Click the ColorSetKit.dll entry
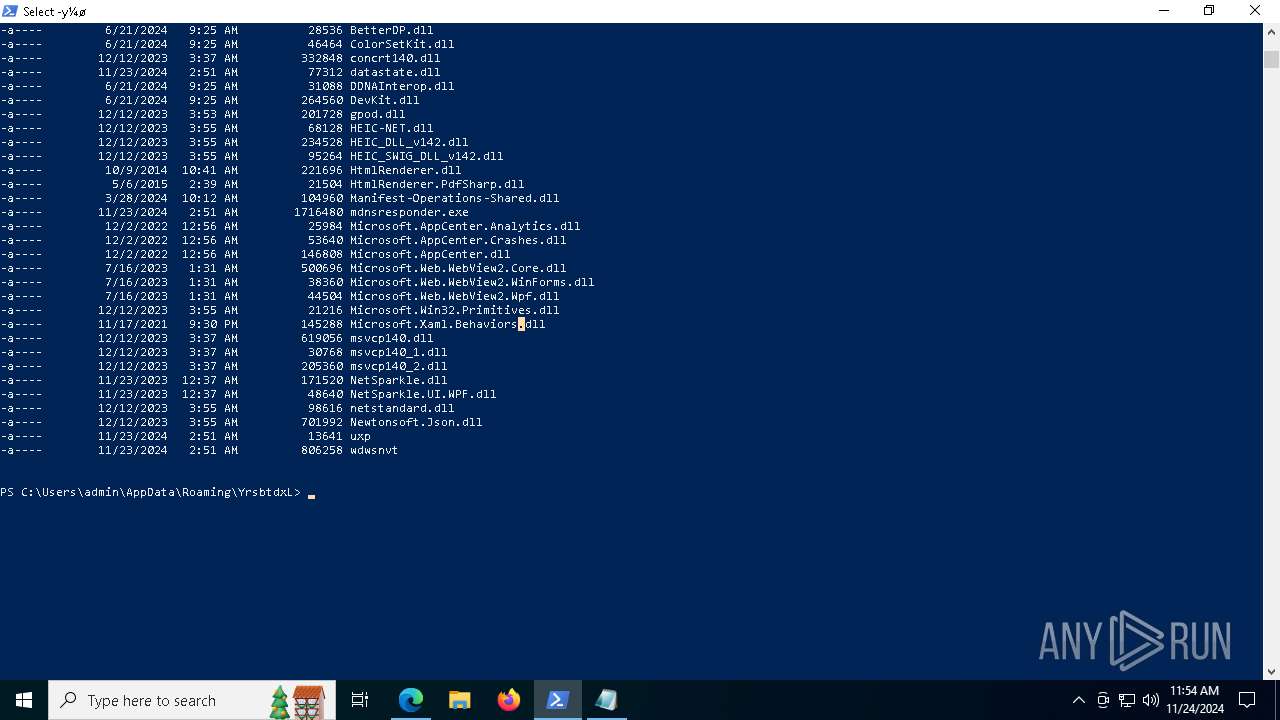This screenshot has width=1280, height=720. click(402, 44)
